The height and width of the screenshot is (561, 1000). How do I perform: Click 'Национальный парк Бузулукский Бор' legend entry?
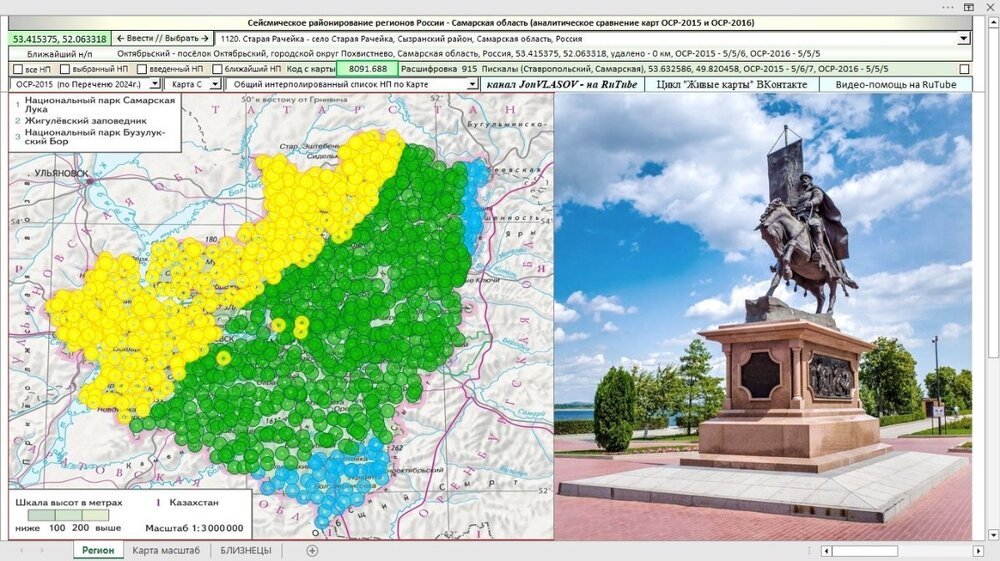pyautogui.click(x=95, y=137)
